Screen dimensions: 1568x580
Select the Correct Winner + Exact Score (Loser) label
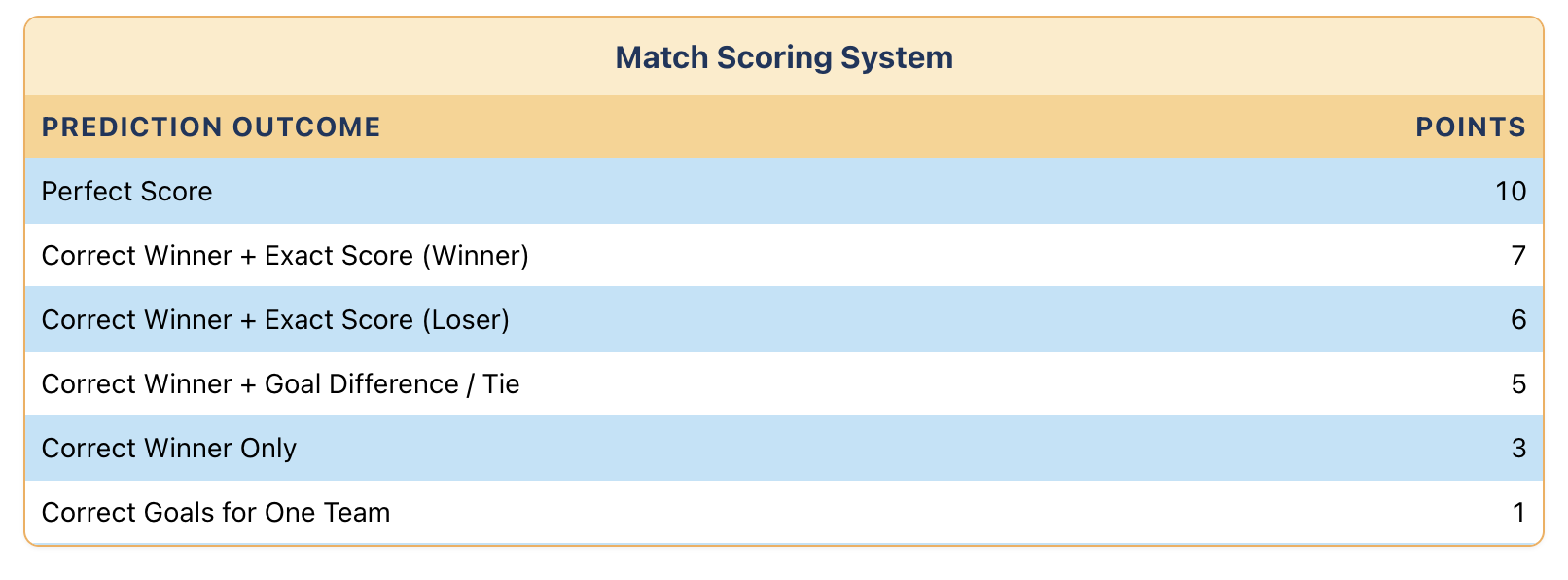[275, 319]
